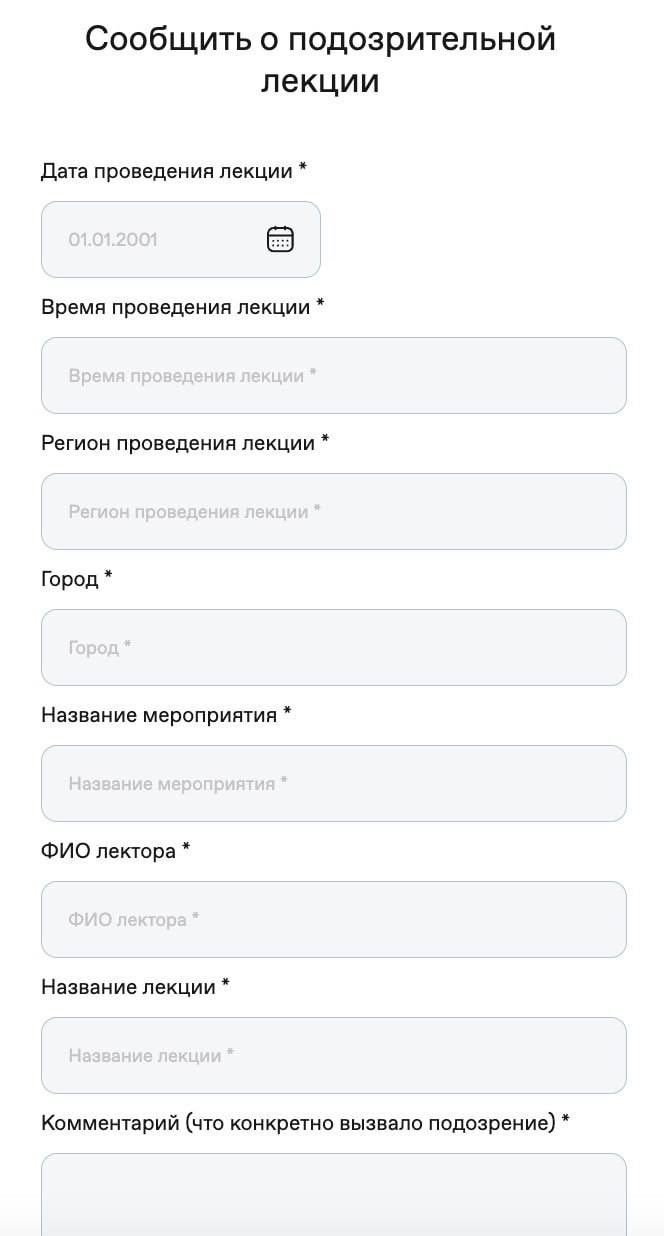Select the 'Город' text field
Viewport: 664px width, 1236px height.
point(333,648)
